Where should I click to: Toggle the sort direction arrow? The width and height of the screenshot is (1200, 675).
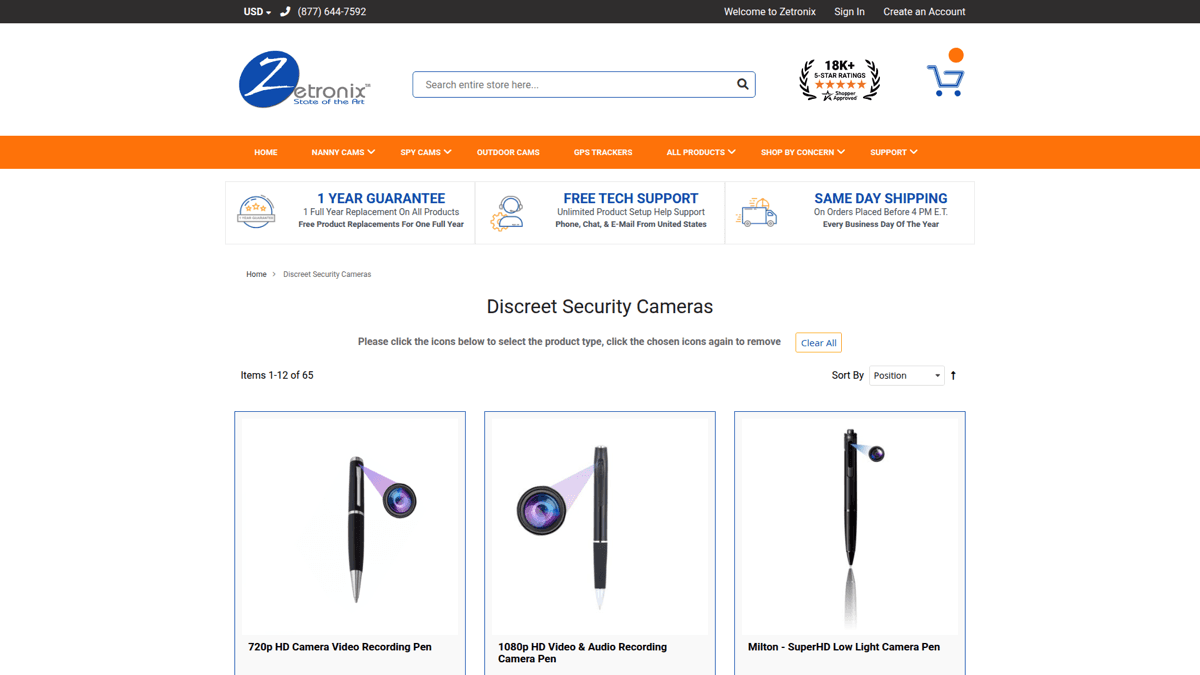tap(952, 375)
